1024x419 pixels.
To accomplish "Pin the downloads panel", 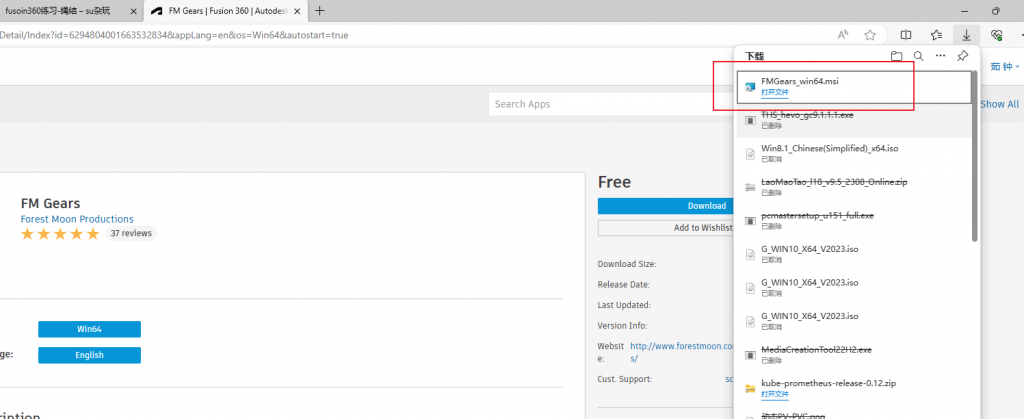I will tap(963, 56).
